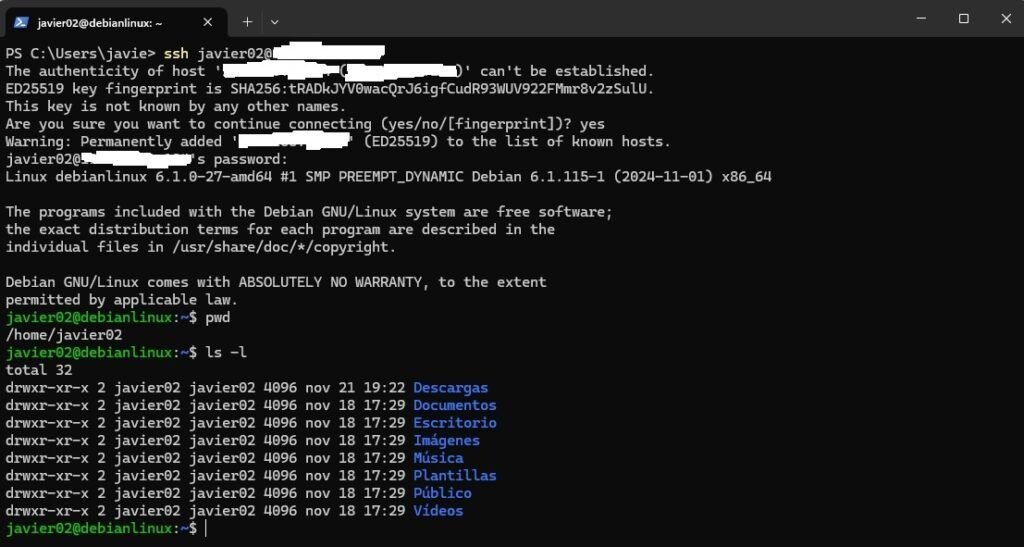
Task: Click the PowerShell icon on the tab
Action: pyautogui.click(x=21, y=22)
